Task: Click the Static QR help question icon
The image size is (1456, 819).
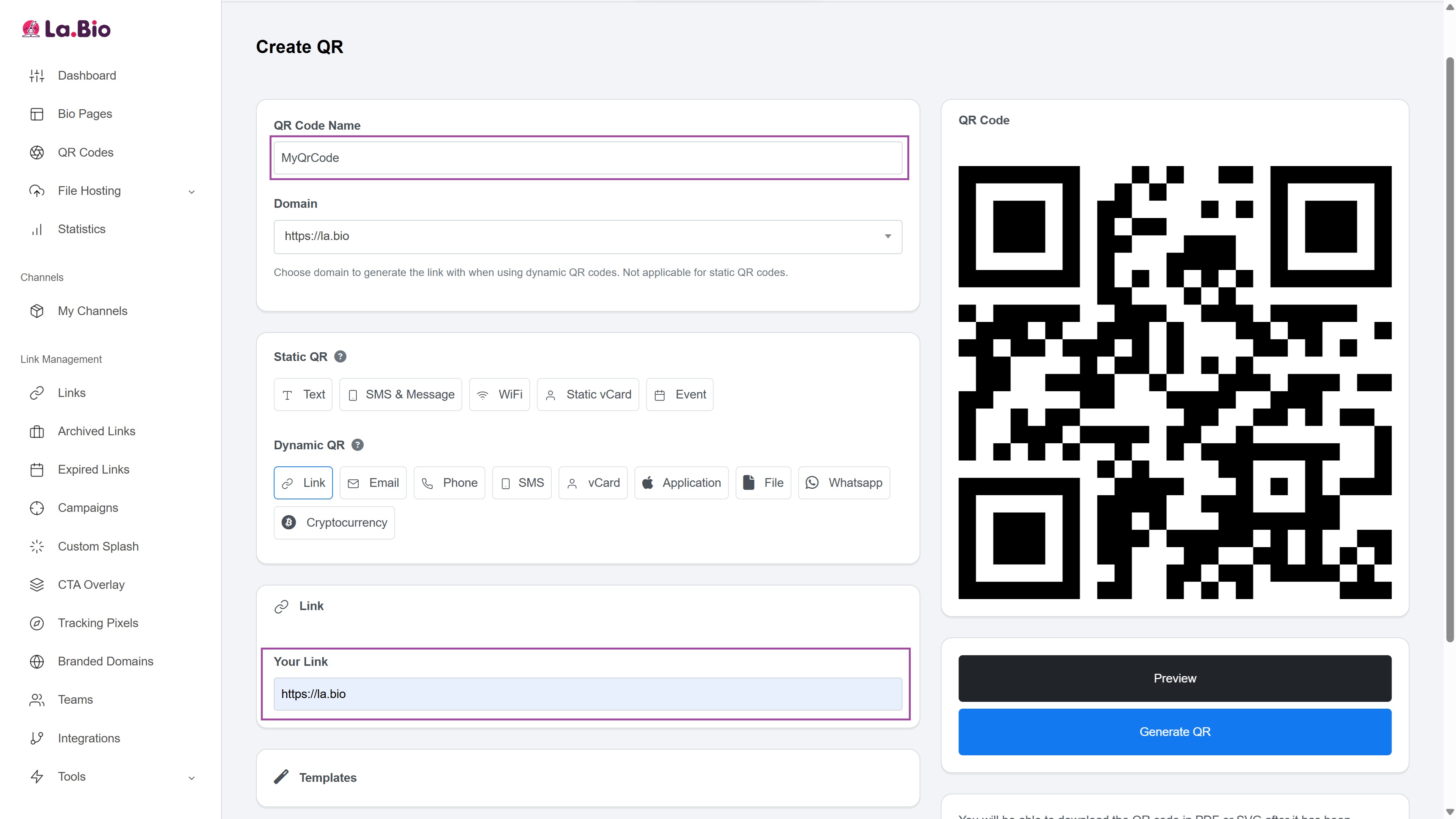Action: (340, 357)
